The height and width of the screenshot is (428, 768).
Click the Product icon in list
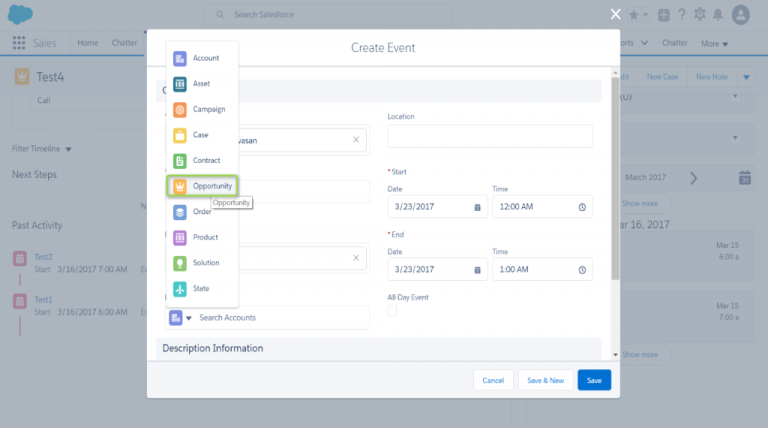point(180,238)
